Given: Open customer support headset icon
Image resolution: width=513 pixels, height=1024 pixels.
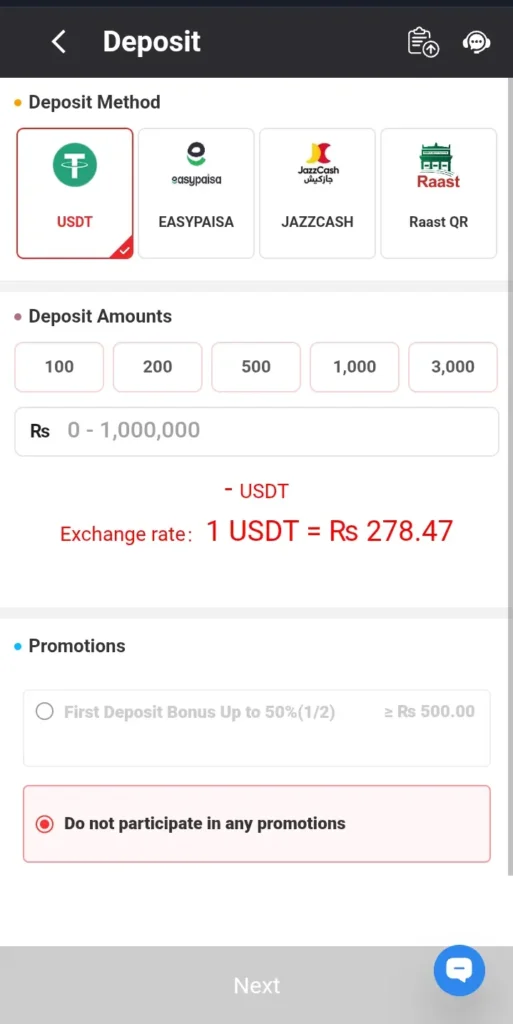Looking at the screenshot, I should point(476,42).
